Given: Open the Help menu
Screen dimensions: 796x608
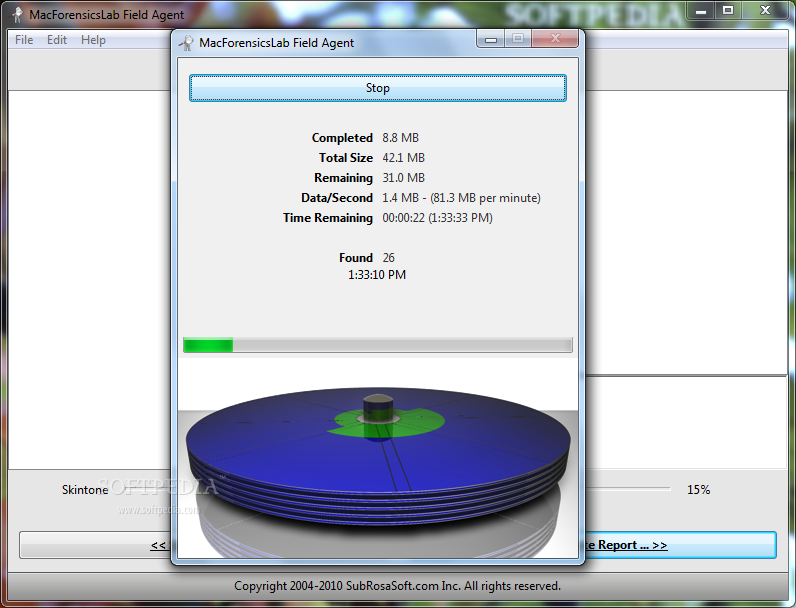Looking at the screenshot, I should click(93, 40).
